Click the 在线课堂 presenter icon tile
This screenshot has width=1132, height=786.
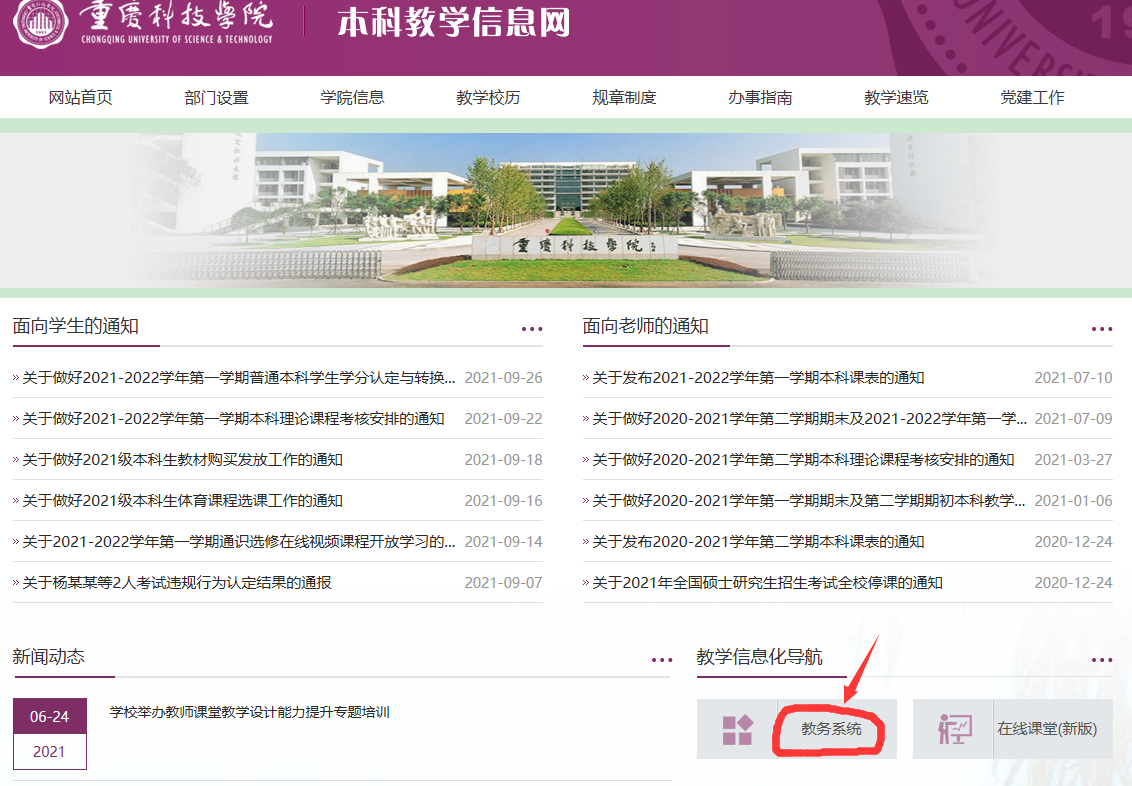pyautogui.click(x=953, y=730)
